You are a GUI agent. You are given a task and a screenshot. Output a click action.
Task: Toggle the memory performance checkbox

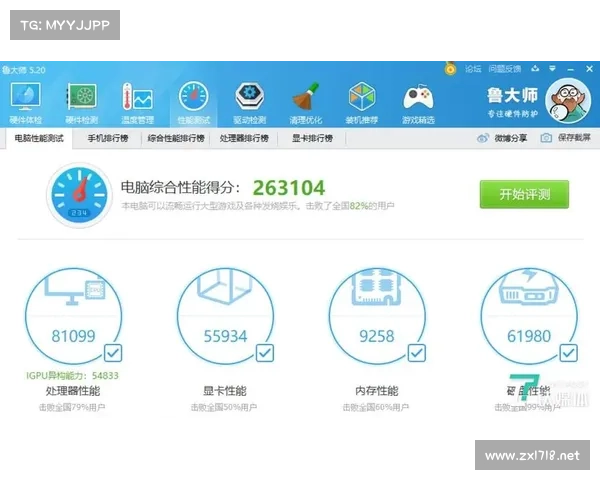point(415,353)
